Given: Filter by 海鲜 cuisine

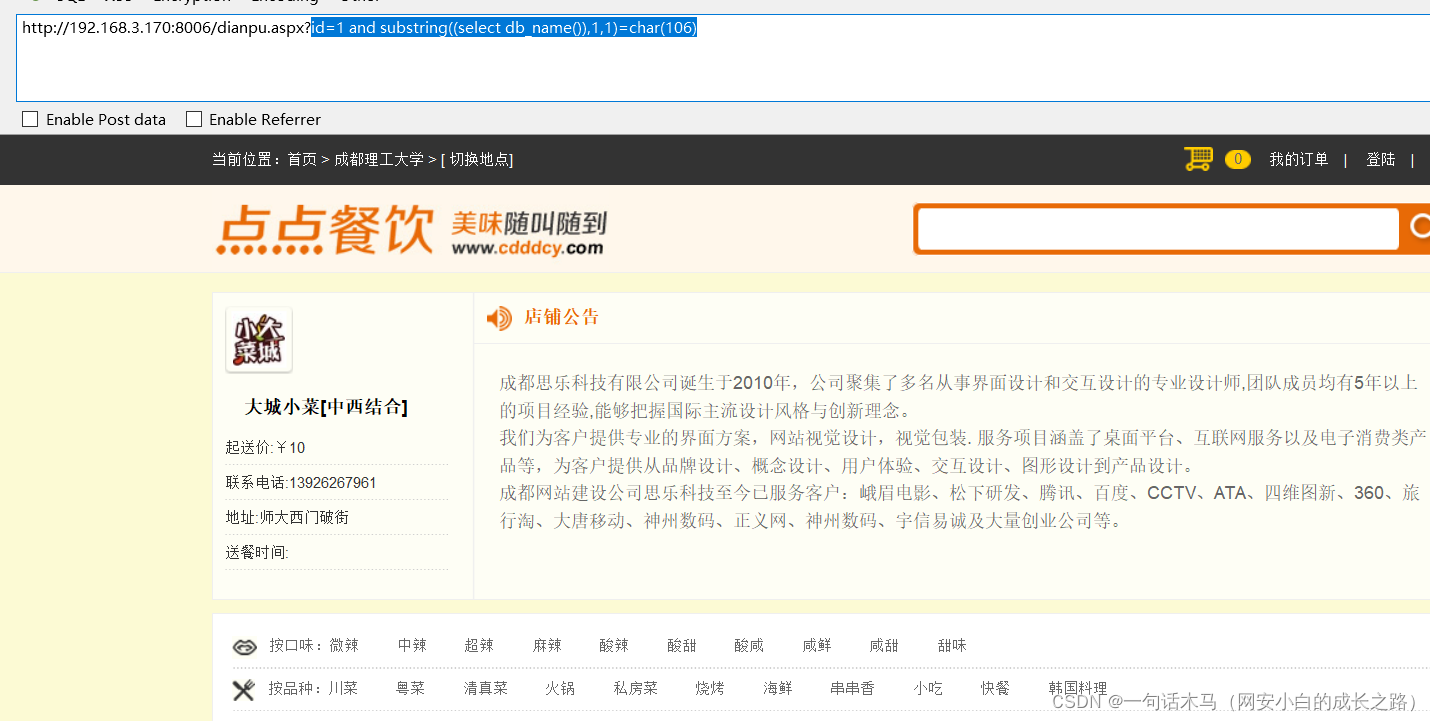Looking at the screenshot, I should pyautogui.click(x=778, y=689).
